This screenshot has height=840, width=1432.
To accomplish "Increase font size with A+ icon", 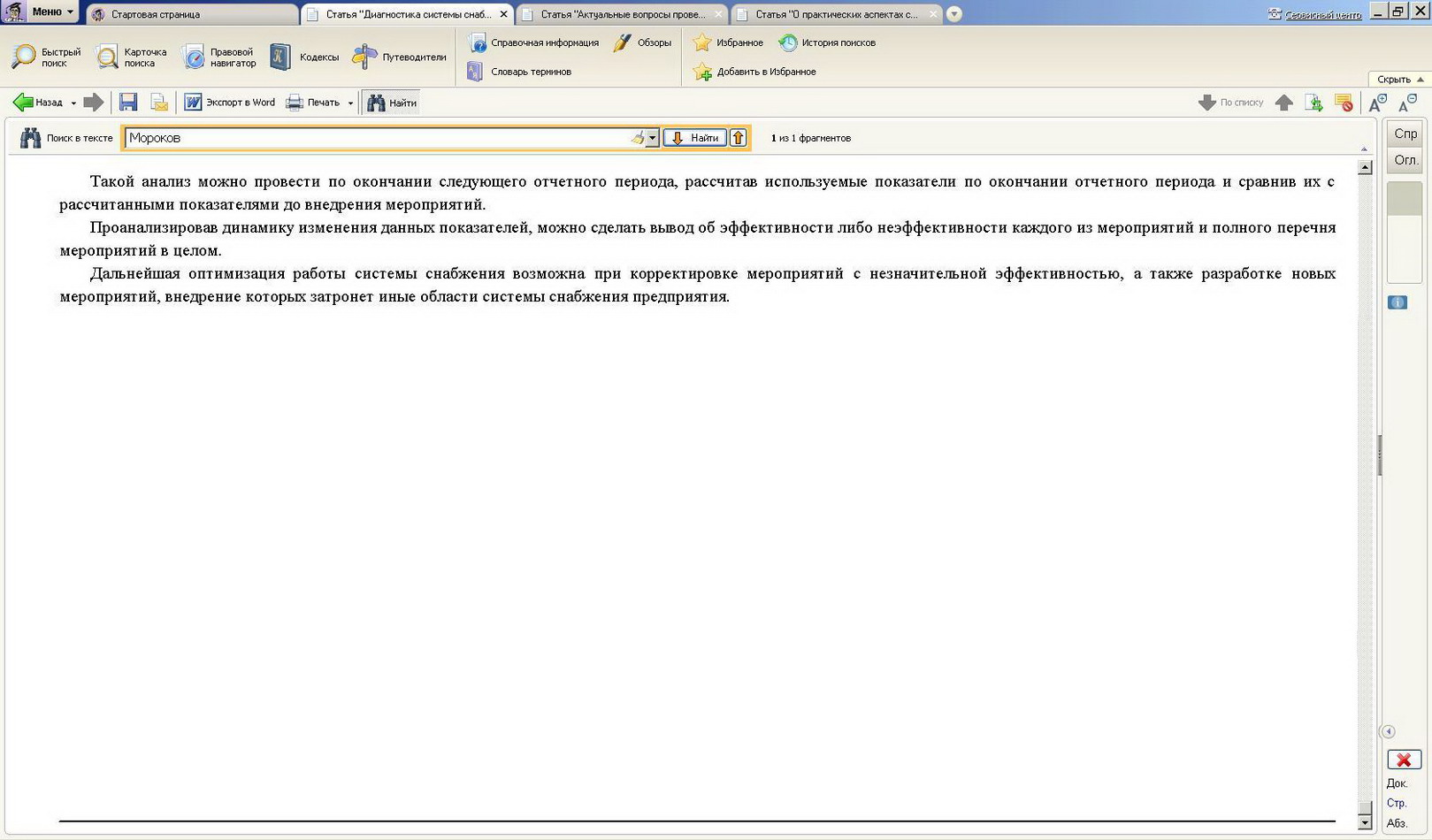I will [1377, 103].
